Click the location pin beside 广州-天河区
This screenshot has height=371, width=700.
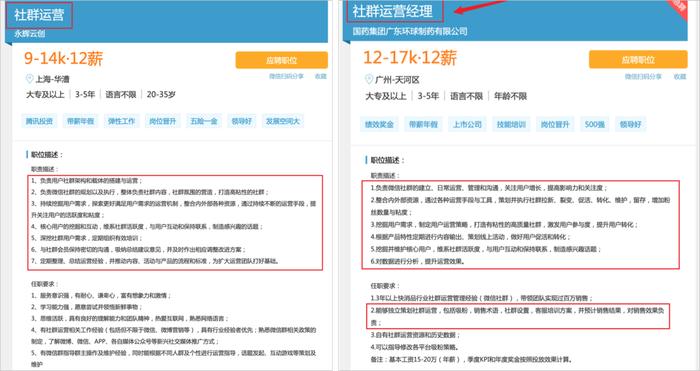tap(369, 79)
